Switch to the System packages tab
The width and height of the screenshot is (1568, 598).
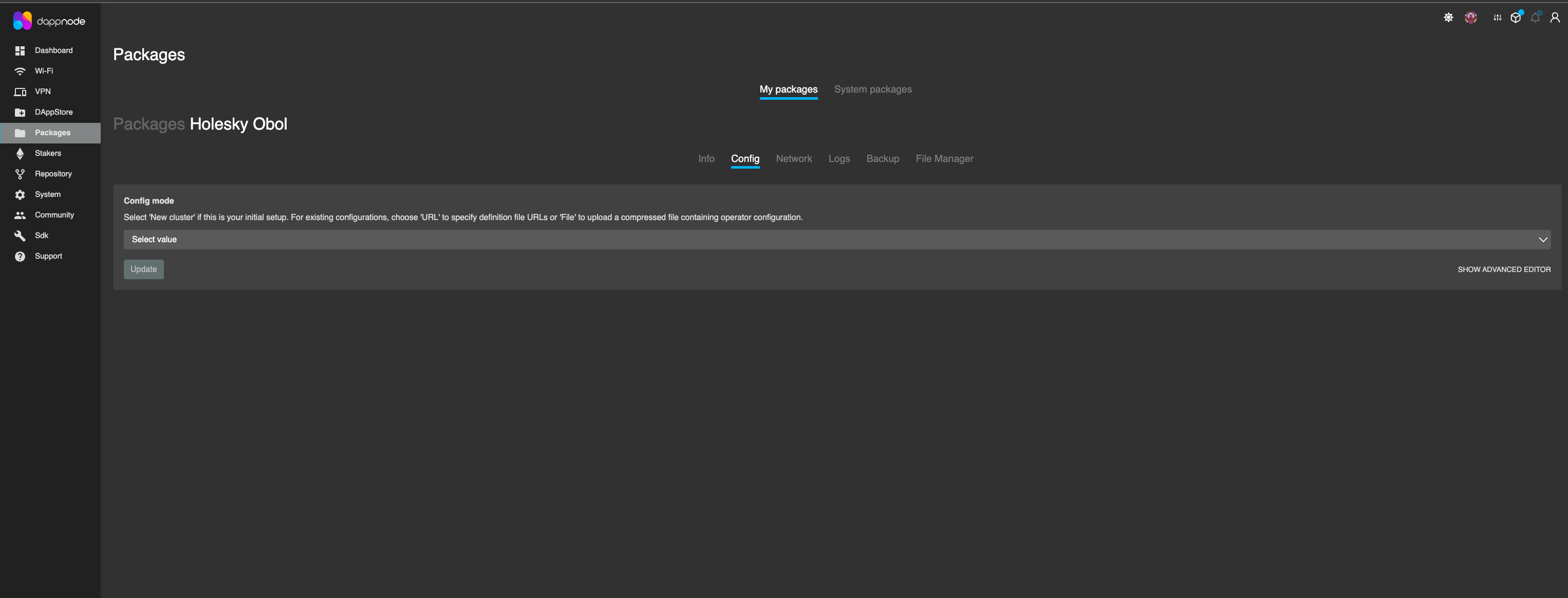872,89
